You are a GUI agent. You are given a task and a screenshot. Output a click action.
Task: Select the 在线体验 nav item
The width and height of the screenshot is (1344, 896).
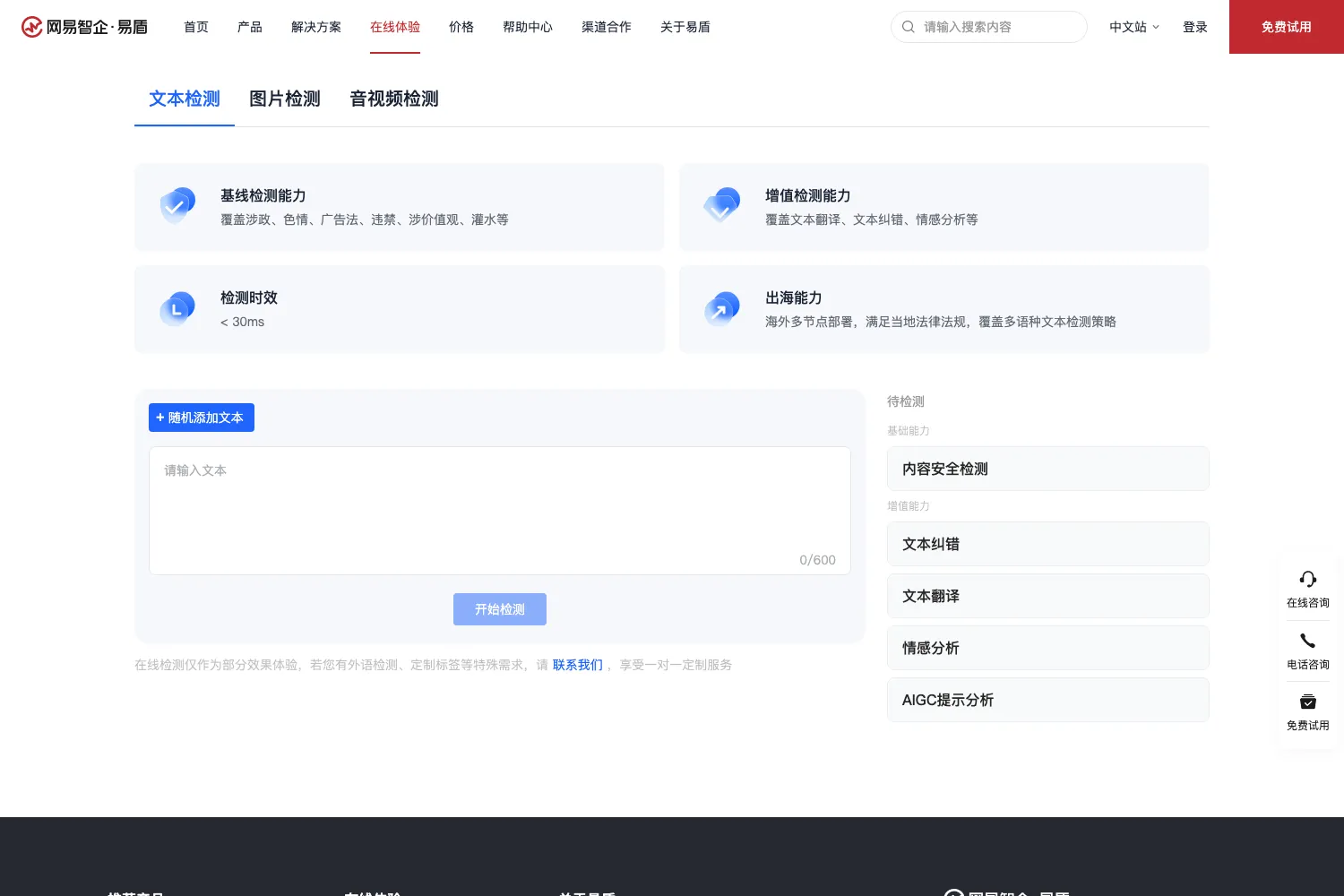(395, 27)
